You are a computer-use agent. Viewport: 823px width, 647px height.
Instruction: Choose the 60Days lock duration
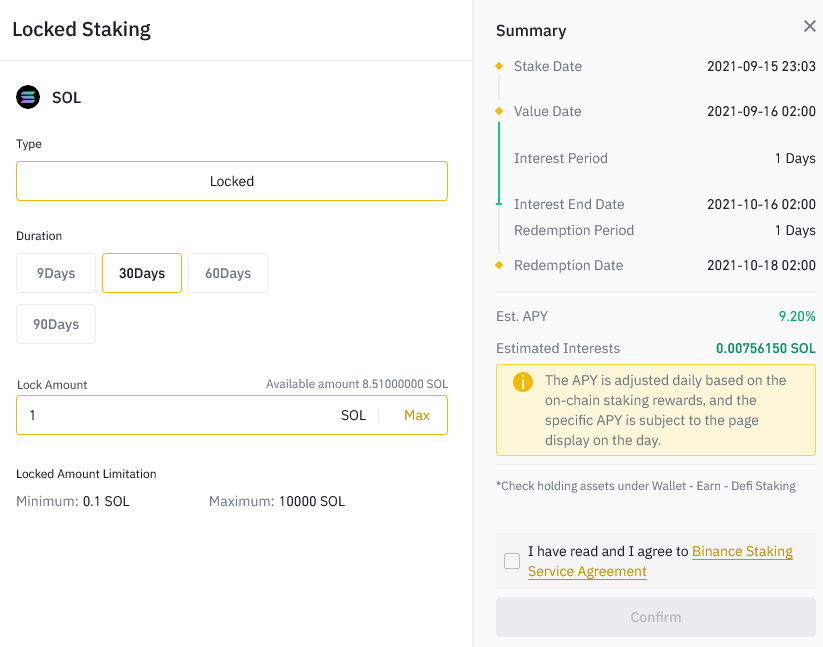228,273
